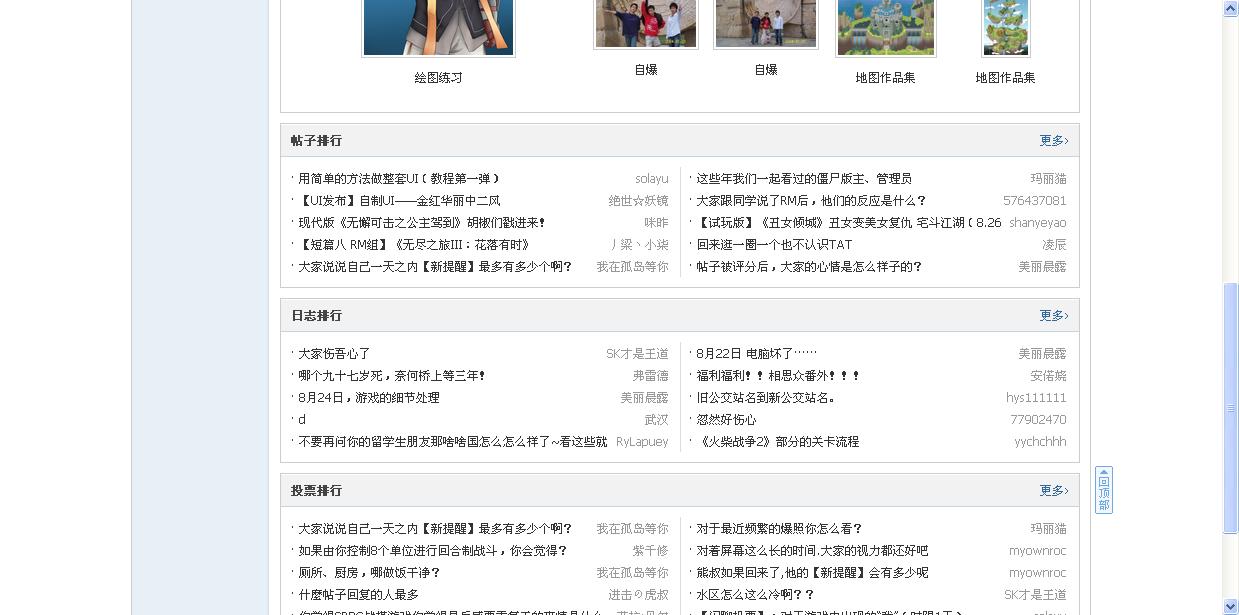Click author hys111111

(x=1037, y=398)
